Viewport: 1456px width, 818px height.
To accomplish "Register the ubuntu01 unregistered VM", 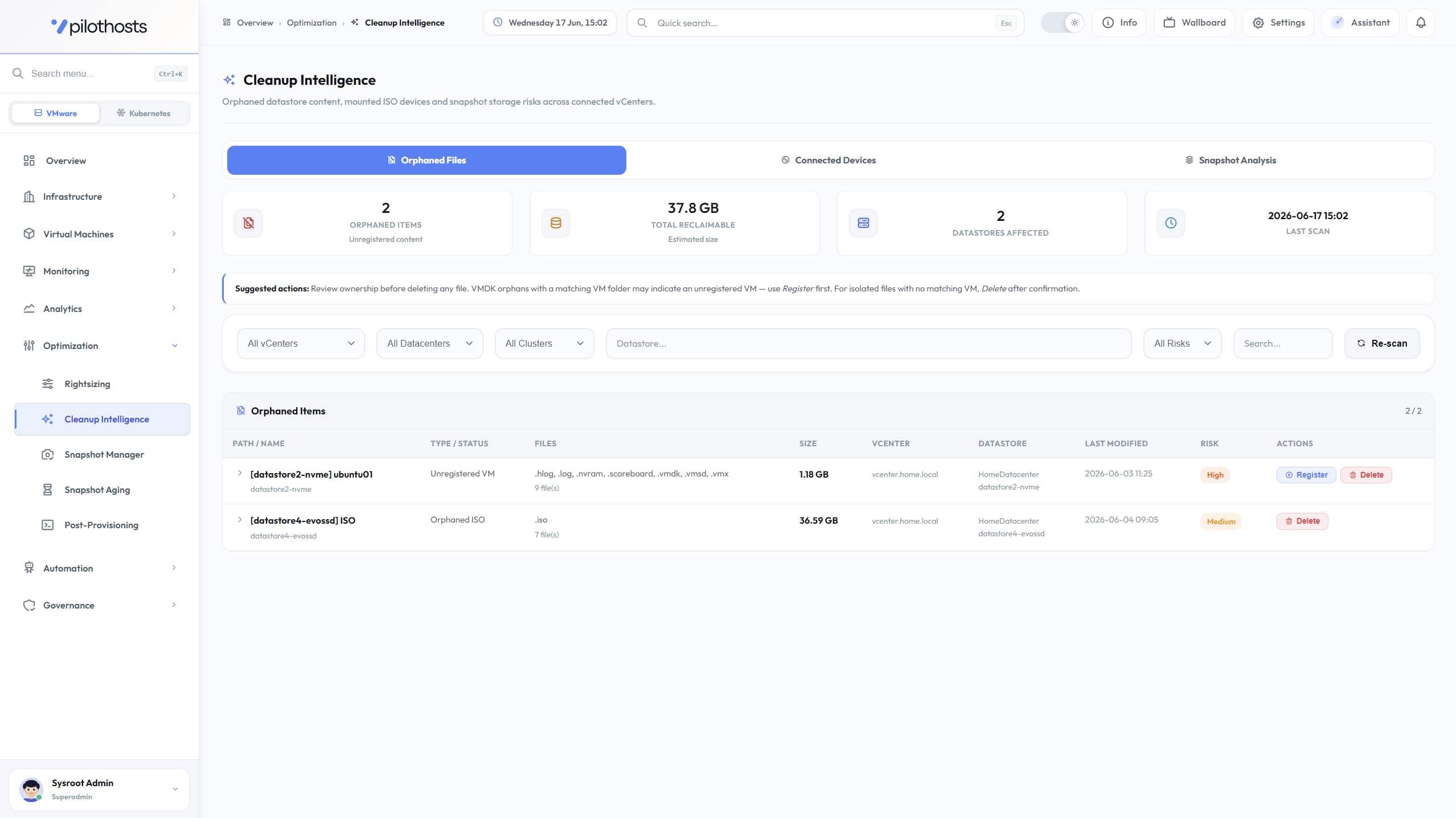I will tap(1306, 475).
